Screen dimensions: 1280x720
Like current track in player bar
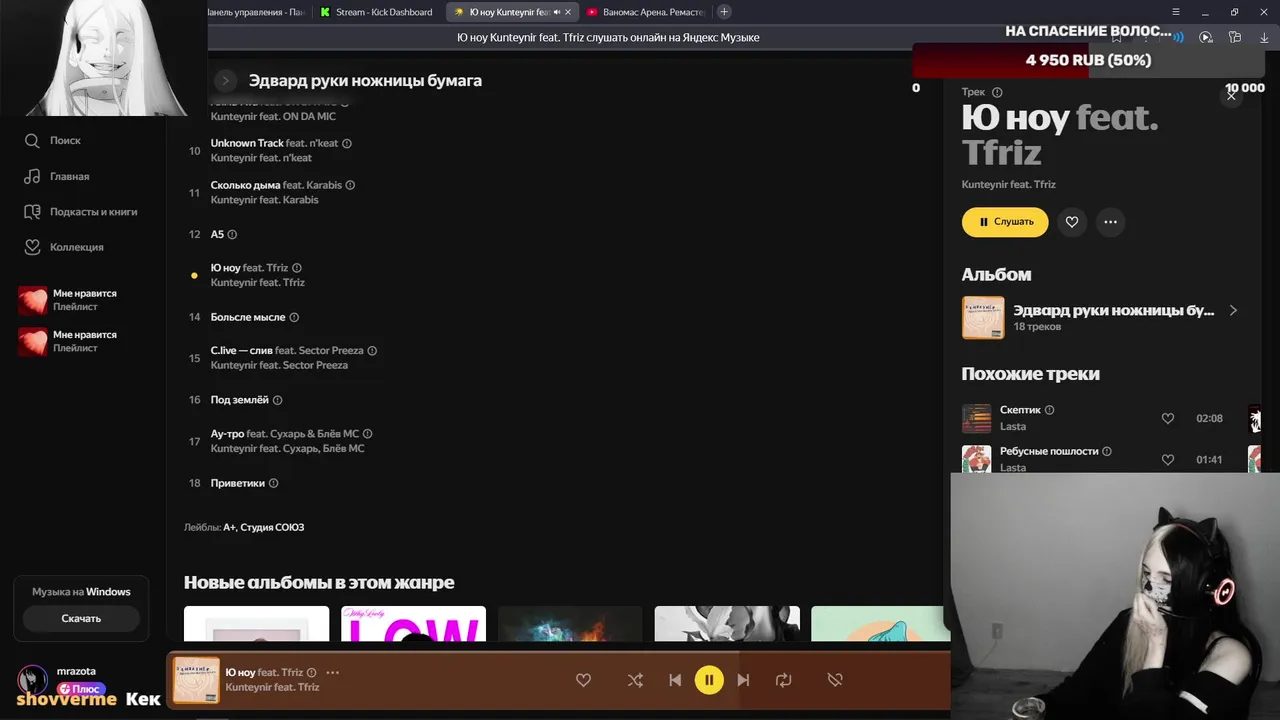click(583, 680)
